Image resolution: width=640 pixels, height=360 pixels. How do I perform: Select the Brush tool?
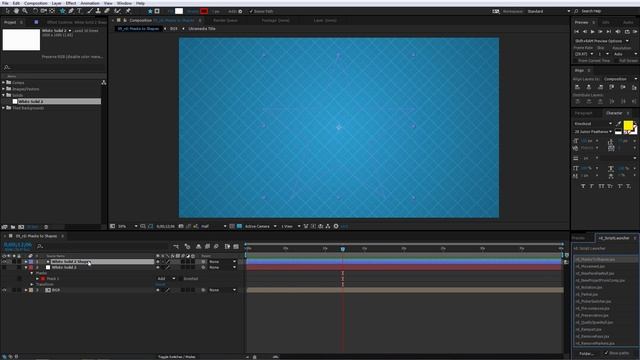[x=90, y=11]
